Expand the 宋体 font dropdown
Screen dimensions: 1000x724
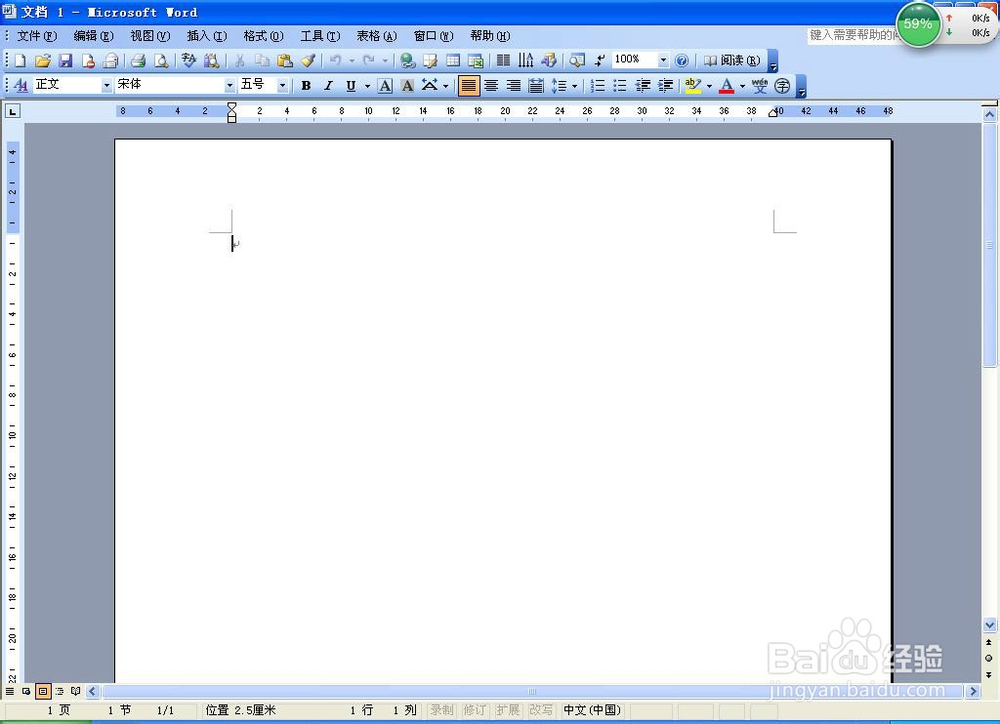click(x=230, y=85)
